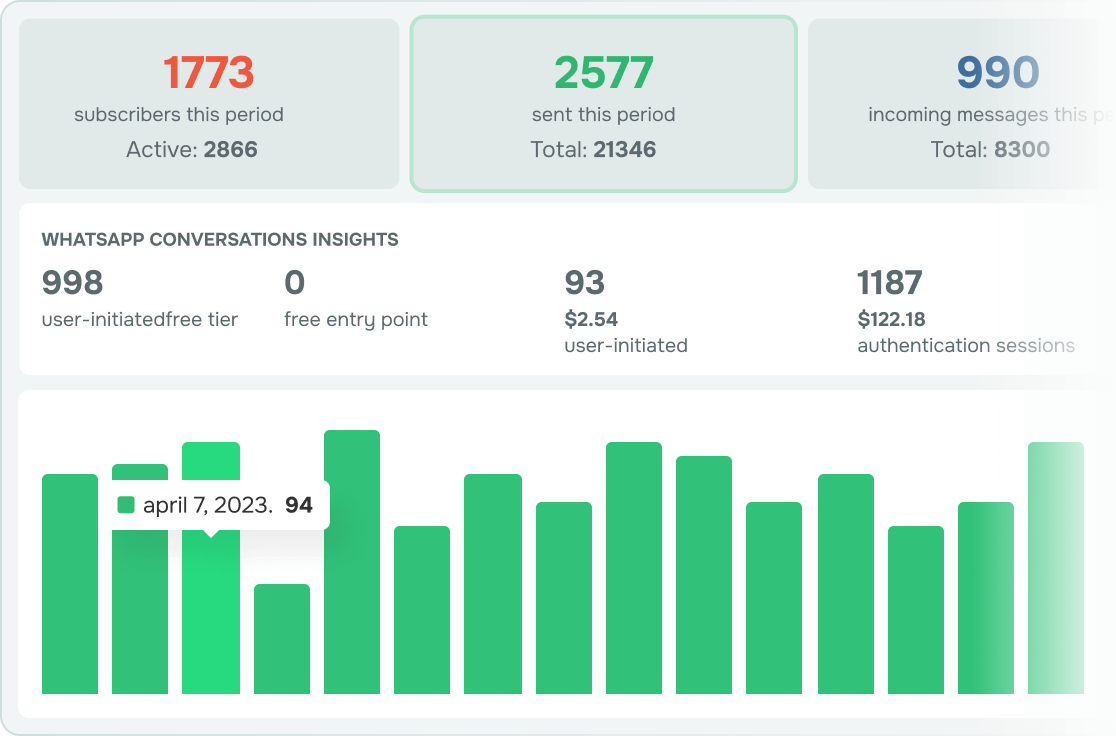
Task: Click the 'subscribers this period' label
Action: point(179,115)
